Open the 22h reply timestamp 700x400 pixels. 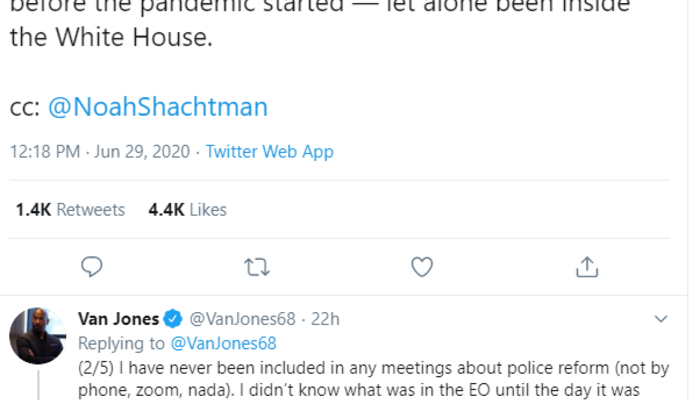tap(326, 320)
